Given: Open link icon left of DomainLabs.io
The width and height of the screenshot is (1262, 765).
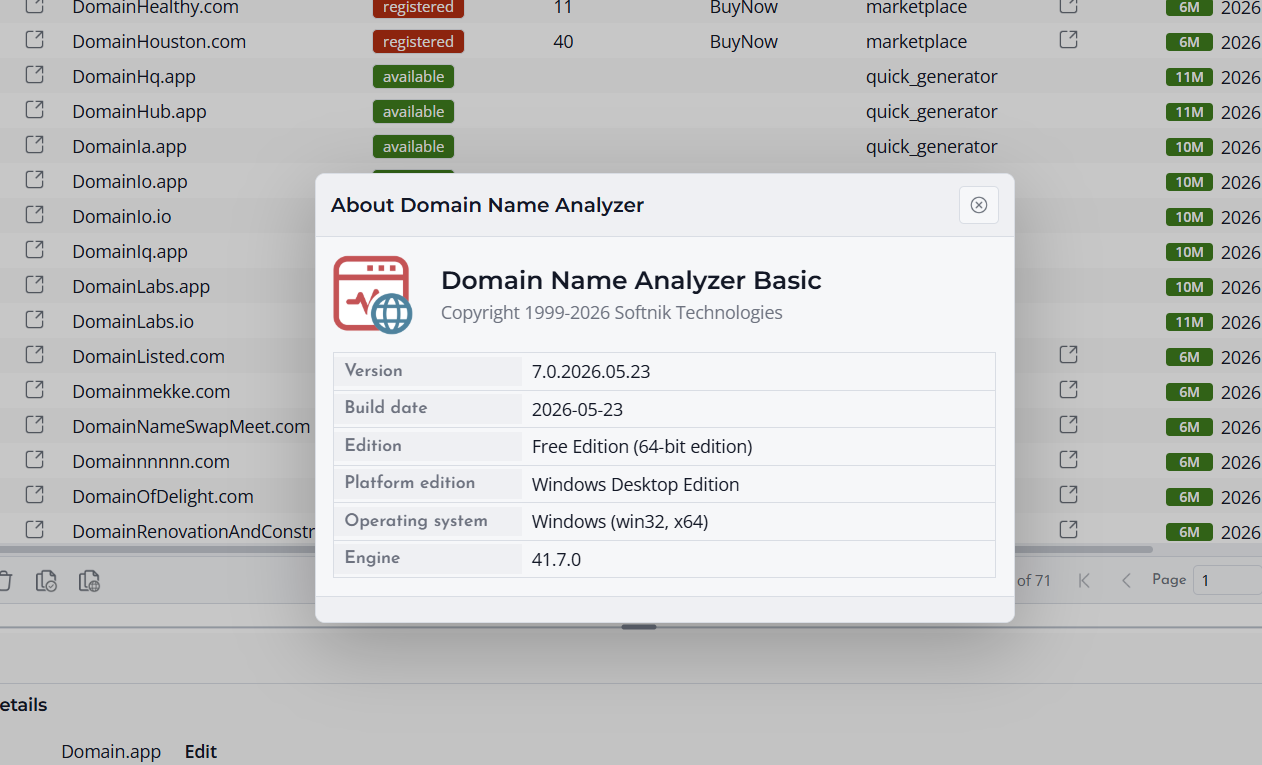Looking at the screenshot, I should pyautogui.click(x=34, y=320).
